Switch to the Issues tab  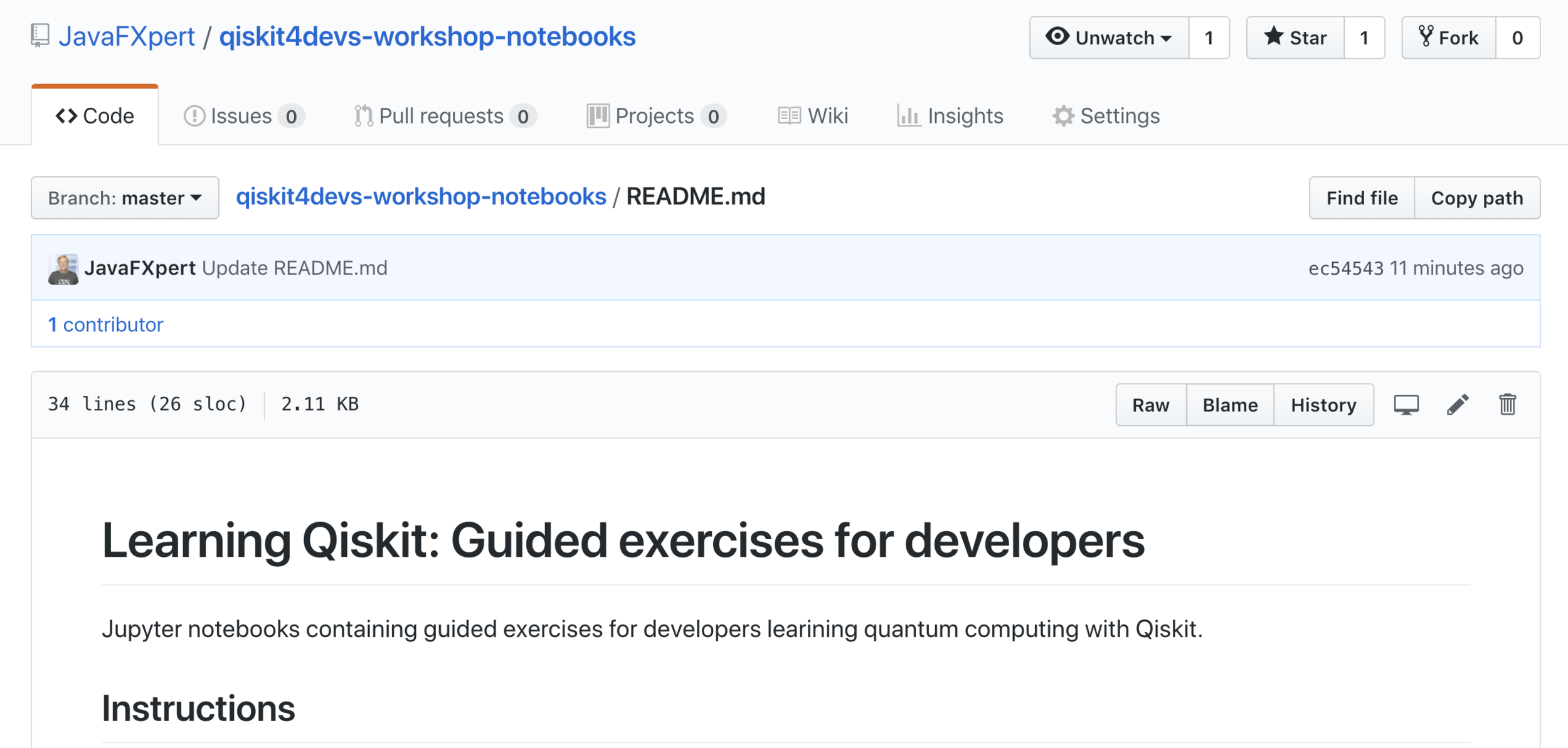coord(243,116)
